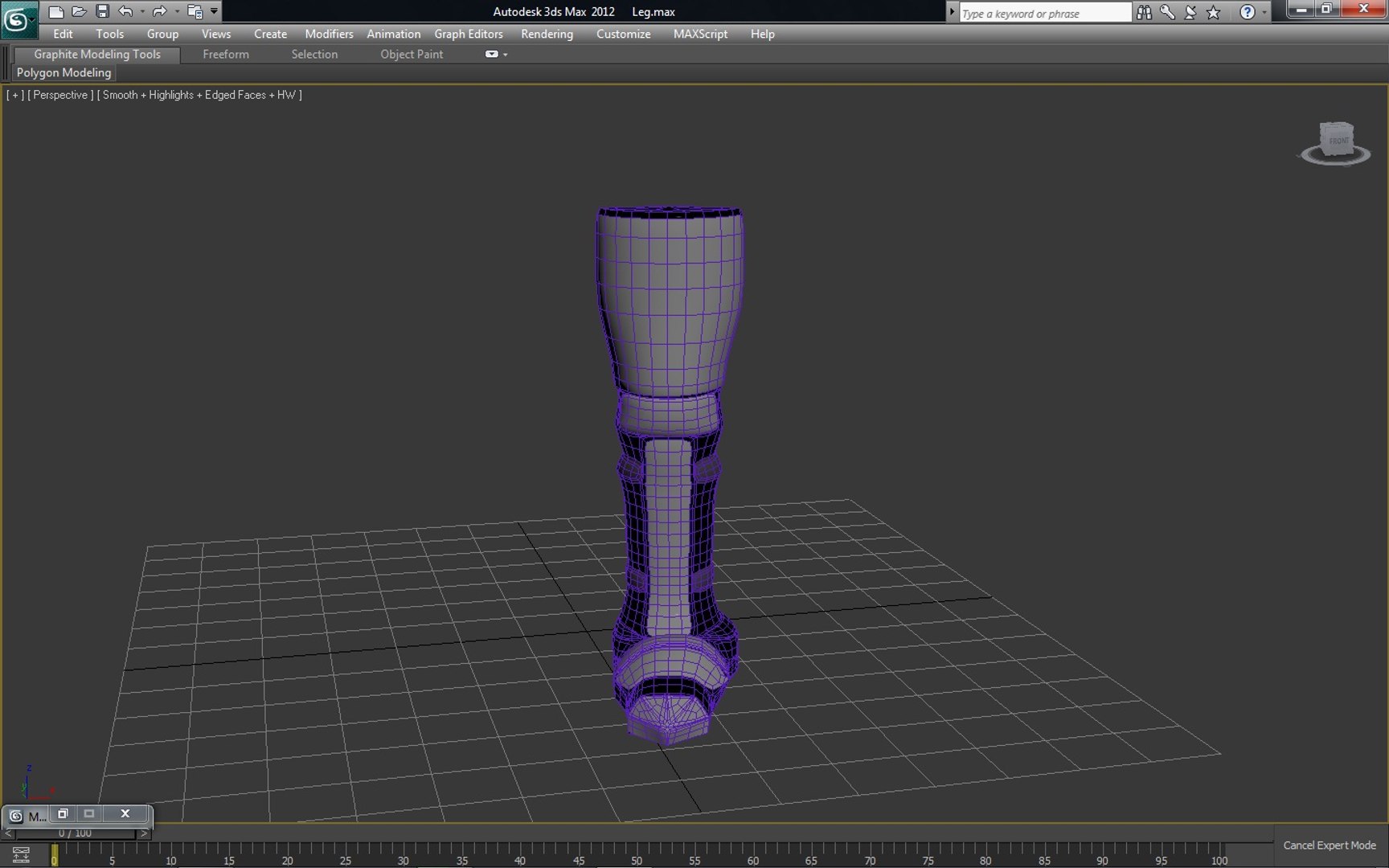Expand the Redo history dropdown arrow
Screen dimensions: 1389x868
(x=177, y=11)
